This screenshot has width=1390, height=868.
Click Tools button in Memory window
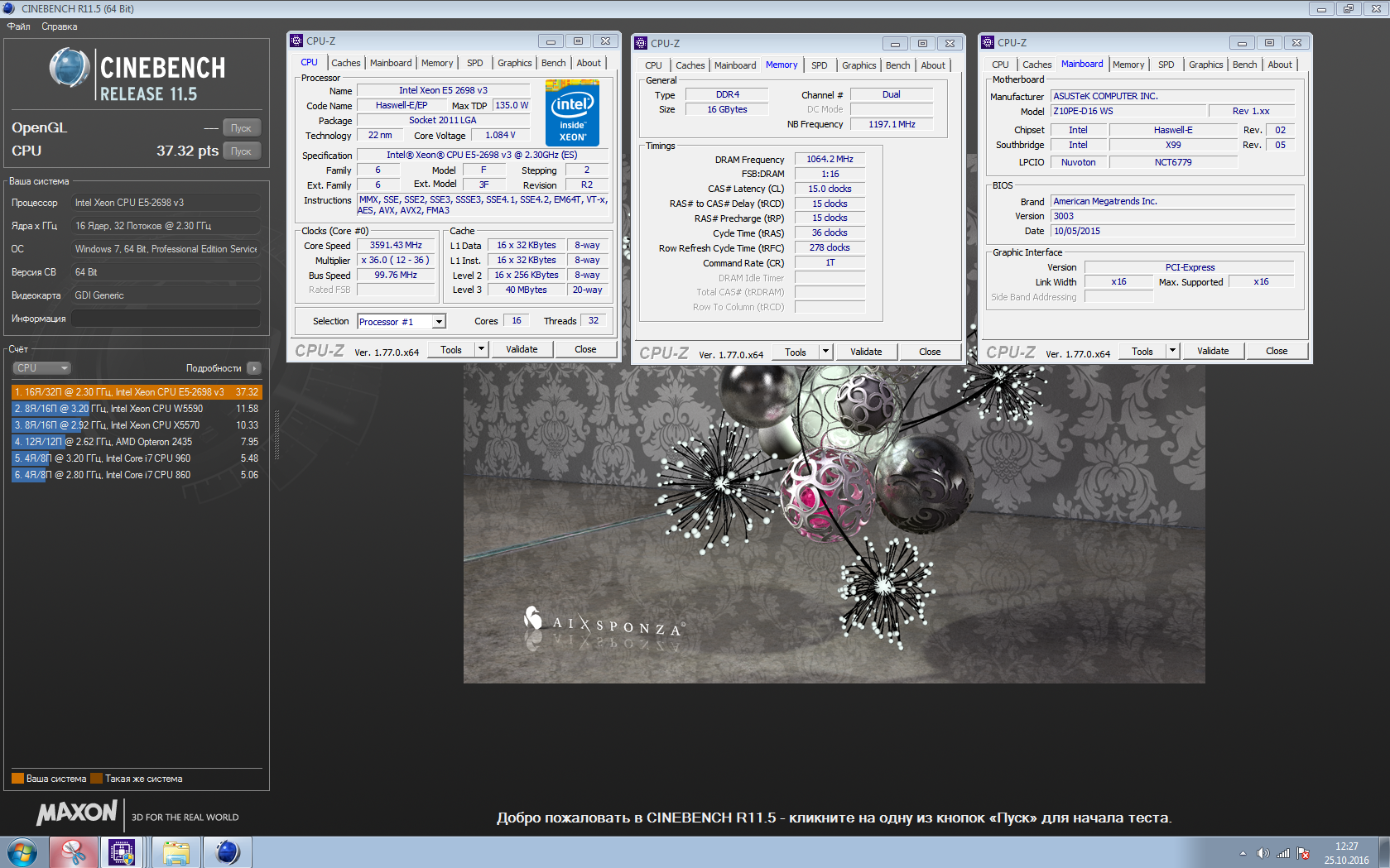[796, 352]
